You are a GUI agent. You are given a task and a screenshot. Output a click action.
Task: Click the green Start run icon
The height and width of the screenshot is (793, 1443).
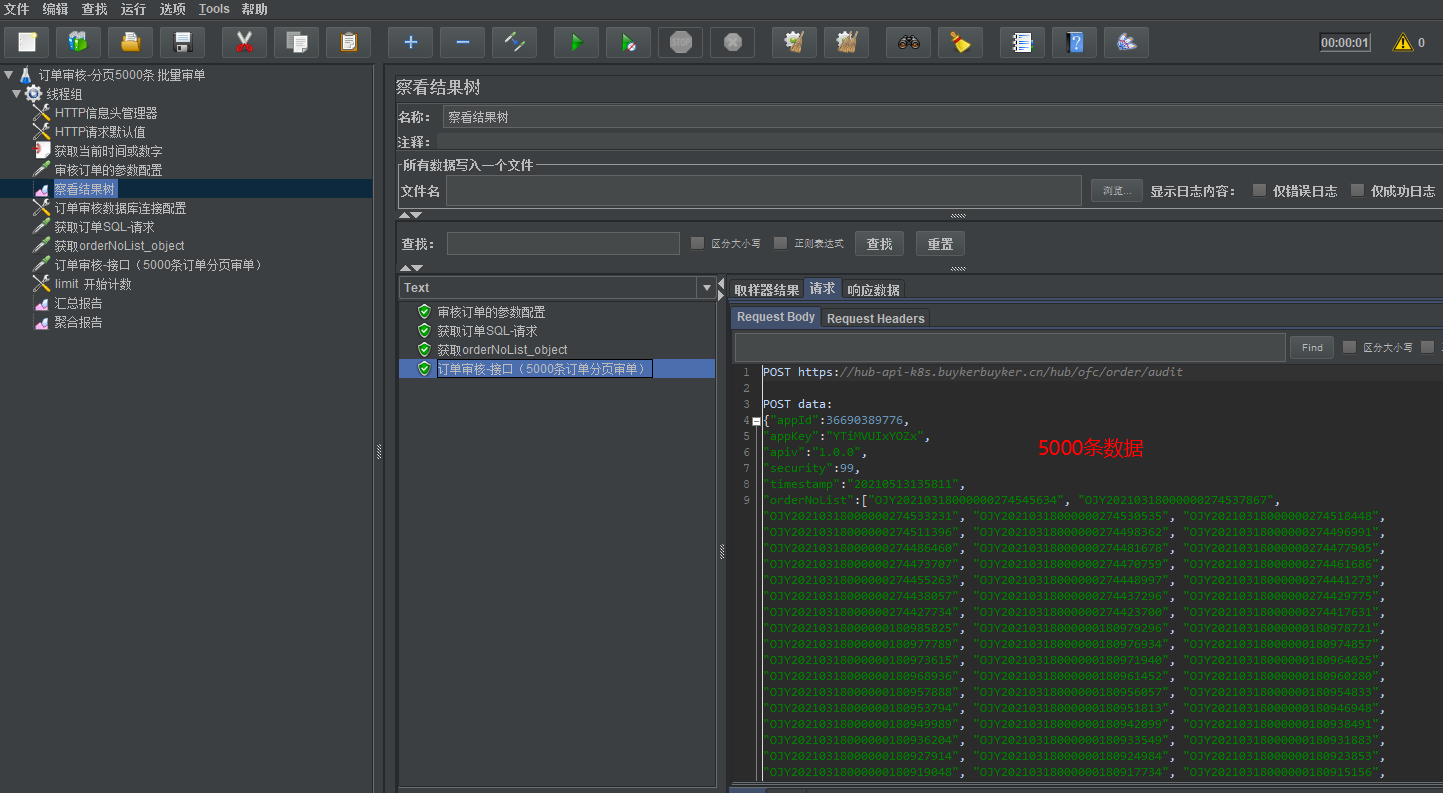click(x=576, y=42)
